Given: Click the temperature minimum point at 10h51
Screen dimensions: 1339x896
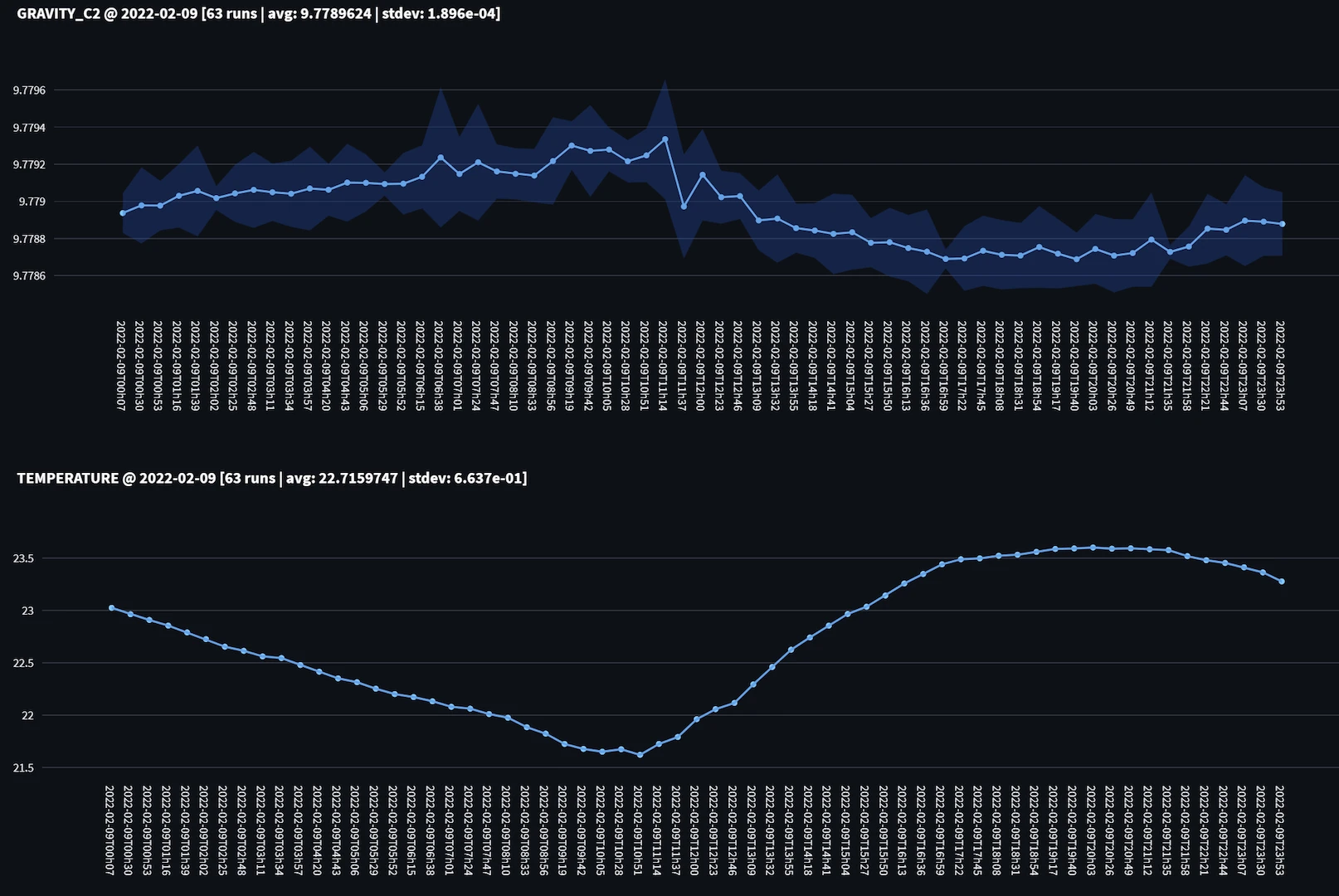Looking at the screenshot, I should click(640, 755).
